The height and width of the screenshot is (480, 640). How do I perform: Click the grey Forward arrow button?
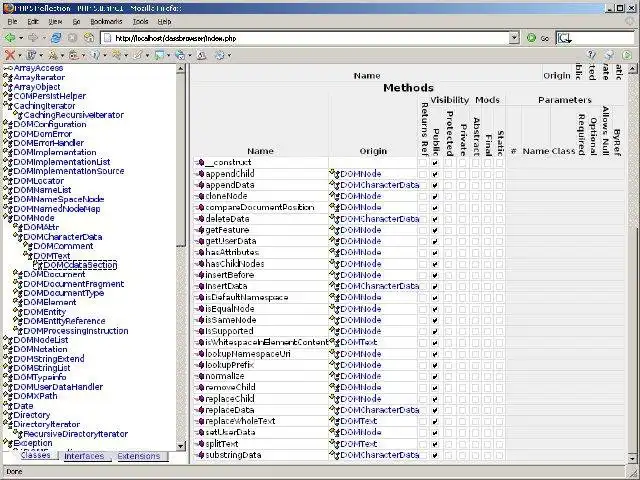tap(33, 38)
